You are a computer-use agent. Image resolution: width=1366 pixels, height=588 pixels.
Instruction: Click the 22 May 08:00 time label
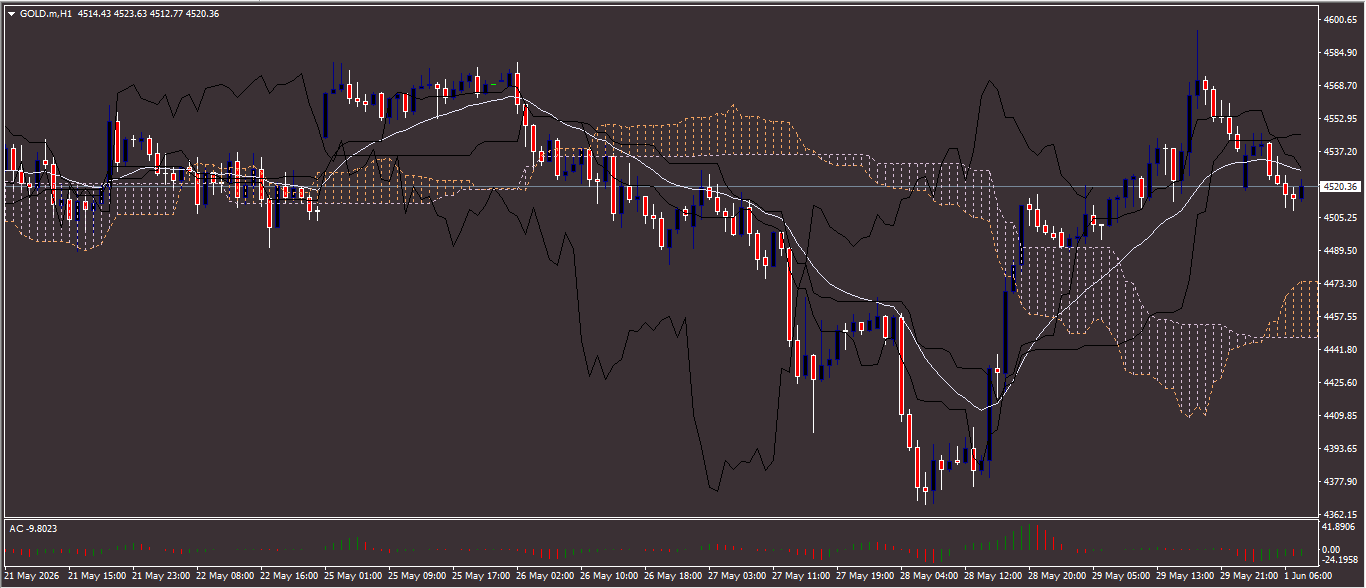[x=225, y=577]
